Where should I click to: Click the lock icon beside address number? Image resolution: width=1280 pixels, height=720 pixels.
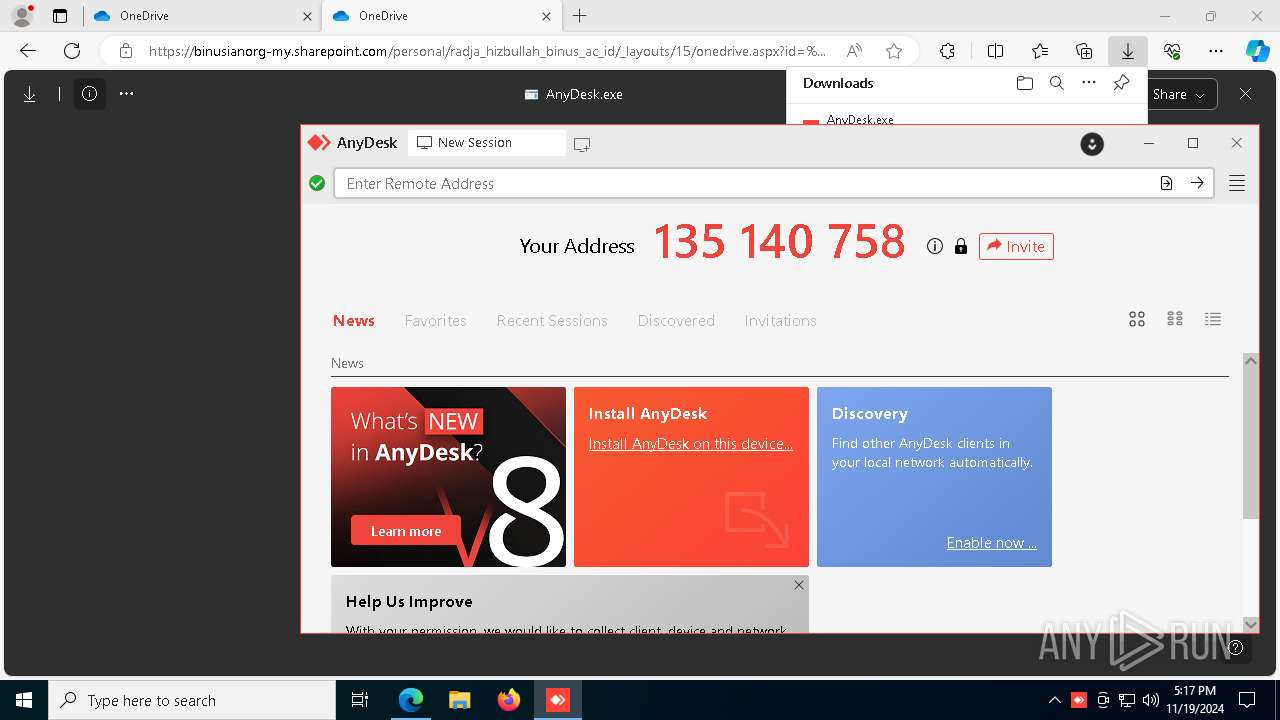click(961, 246)
